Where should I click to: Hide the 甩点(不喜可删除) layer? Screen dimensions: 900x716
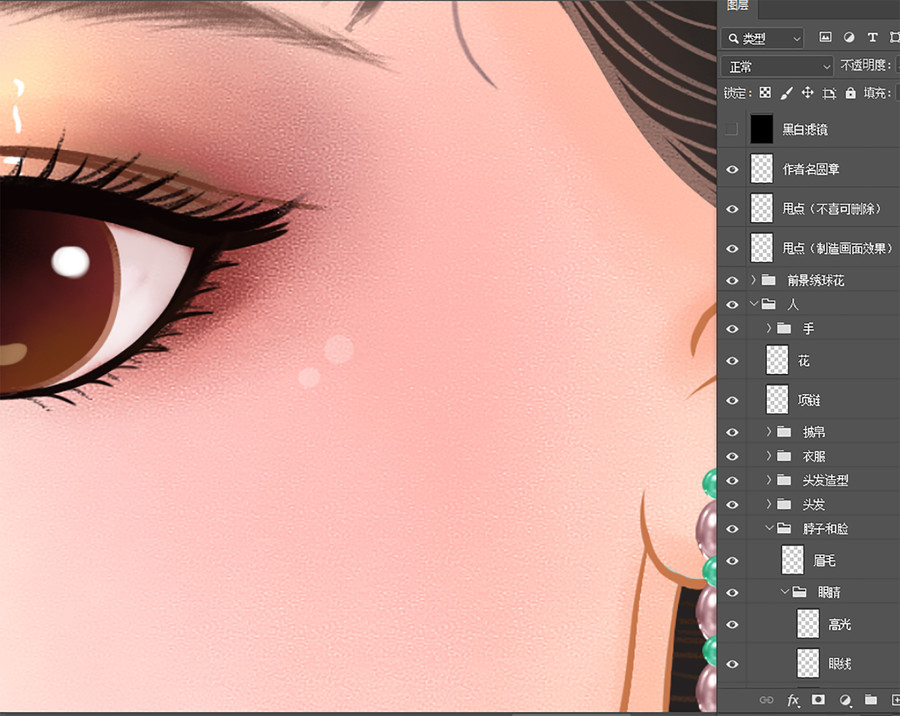[732, 209]
